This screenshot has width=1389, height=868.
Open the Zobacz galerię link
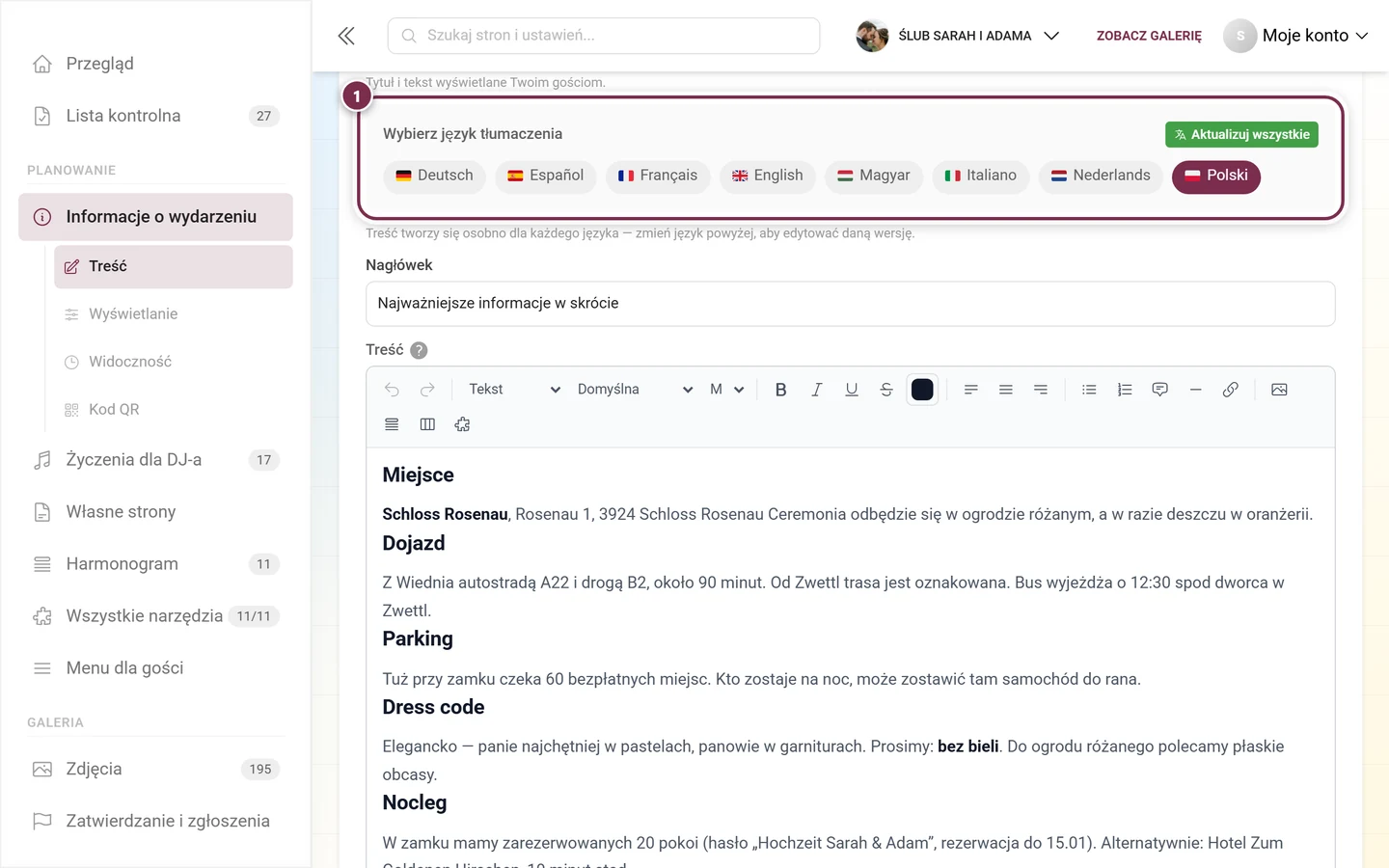click(1149, 36)
